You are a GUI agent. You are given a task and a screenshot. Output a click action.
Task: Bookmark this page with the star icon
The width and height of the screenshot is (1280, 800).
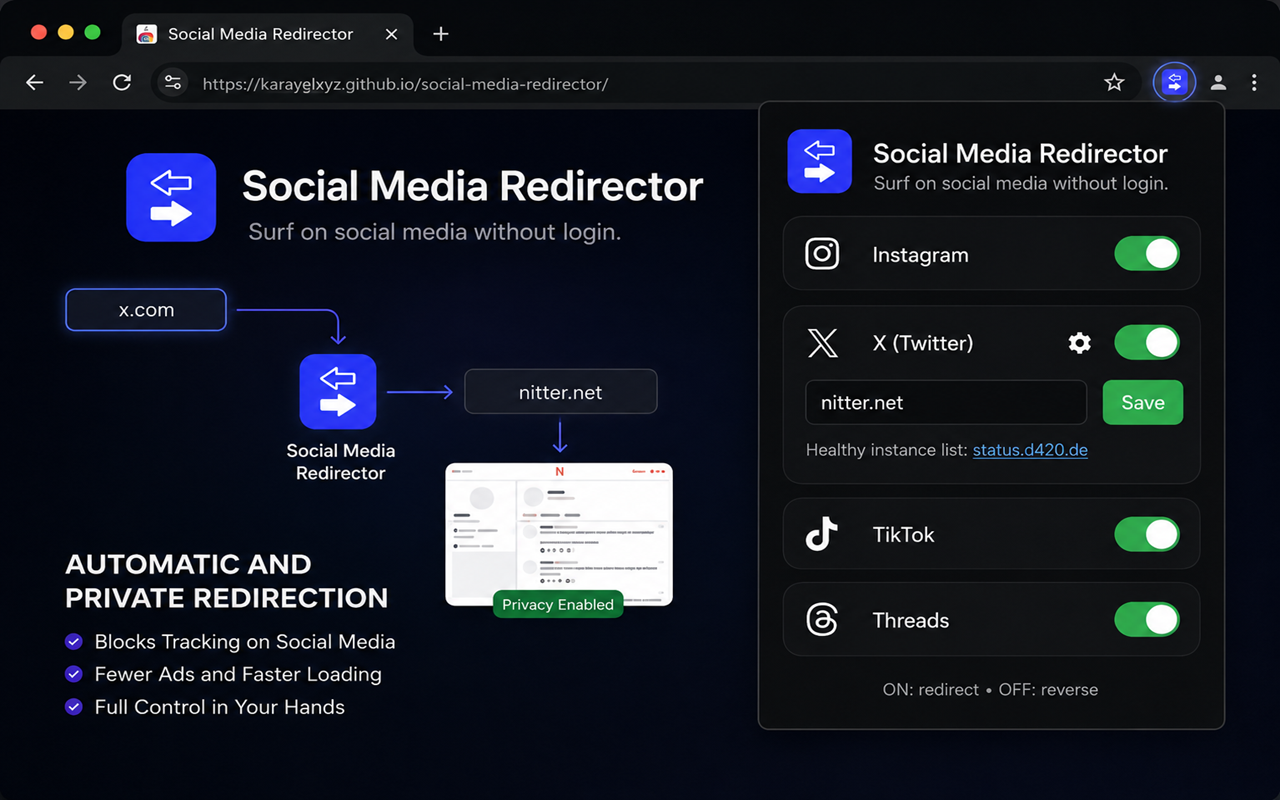1114,83
